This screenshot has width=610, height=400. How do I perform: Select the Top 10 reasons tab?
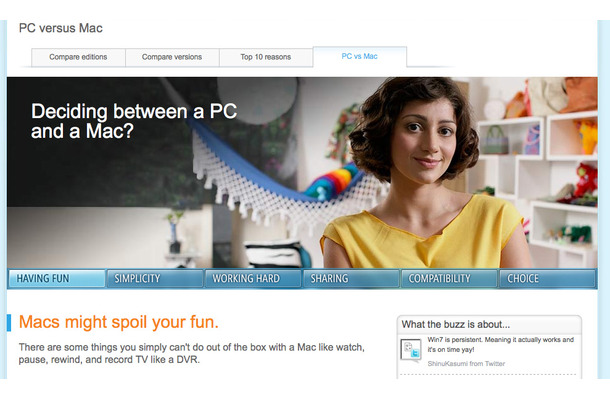tap(266, 57)
